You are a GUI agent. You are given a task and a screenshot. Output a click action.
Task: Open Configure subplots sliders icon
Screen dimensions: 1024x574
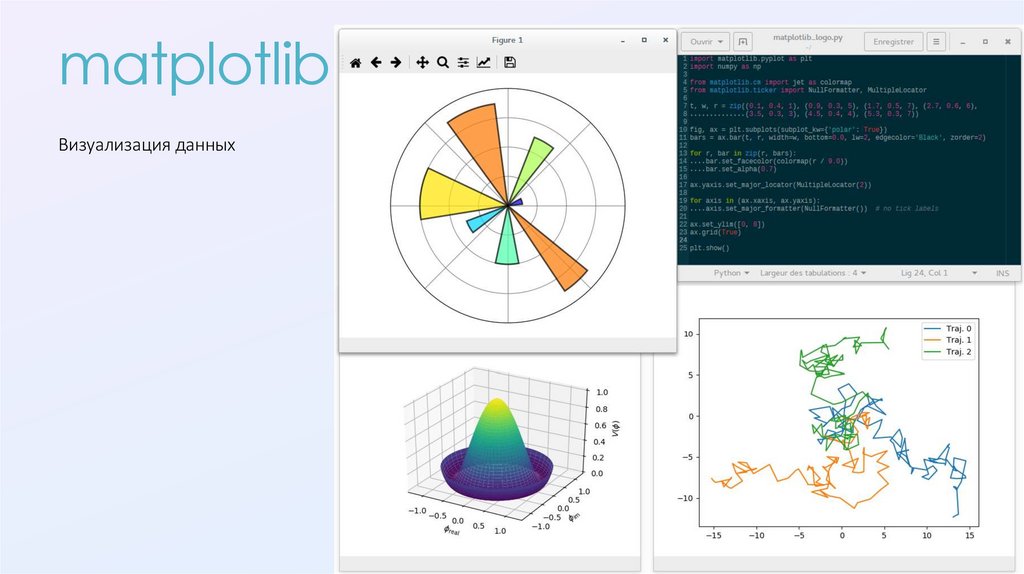(x=463, y=63)
